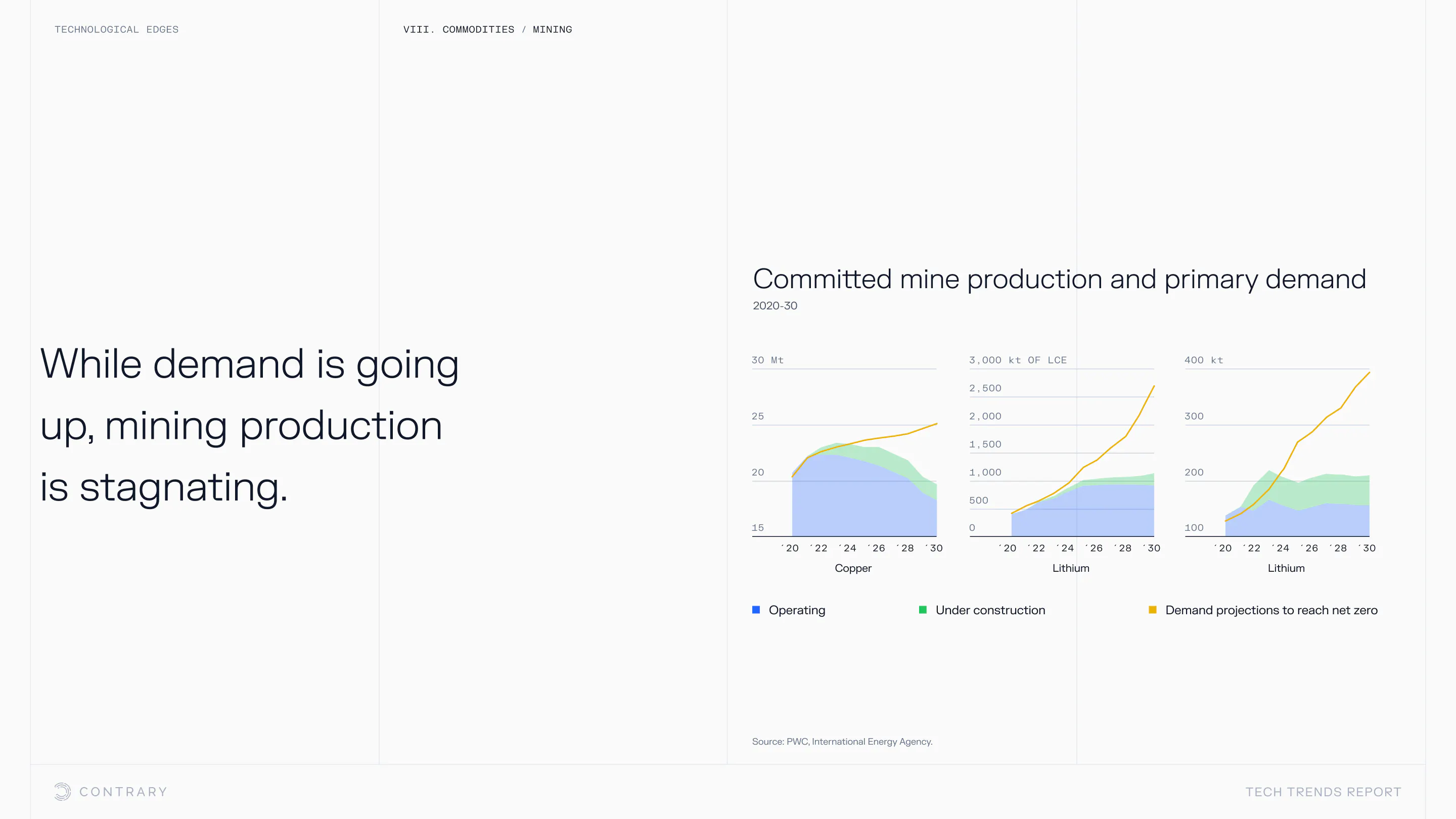The width and height of the screenshot is (1456, 819).
Task: Select the VIII. COMMODITIES / MINING header
Action: [x=487, y=29]
